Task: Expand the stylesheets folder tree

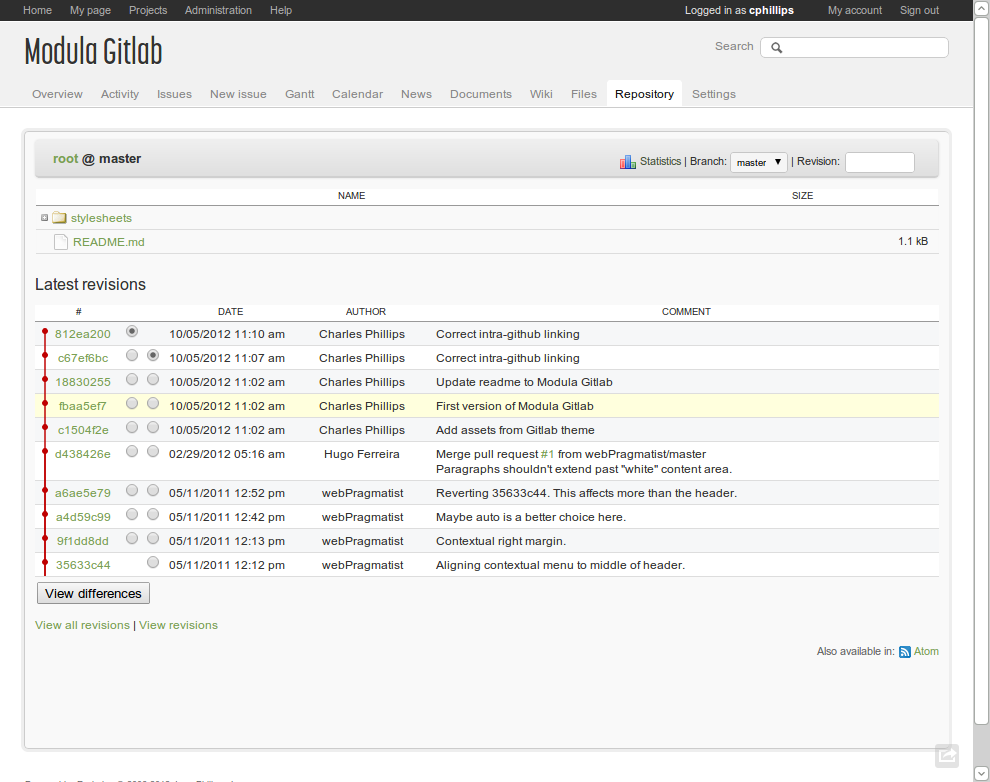Action: (x=44, y=218)
